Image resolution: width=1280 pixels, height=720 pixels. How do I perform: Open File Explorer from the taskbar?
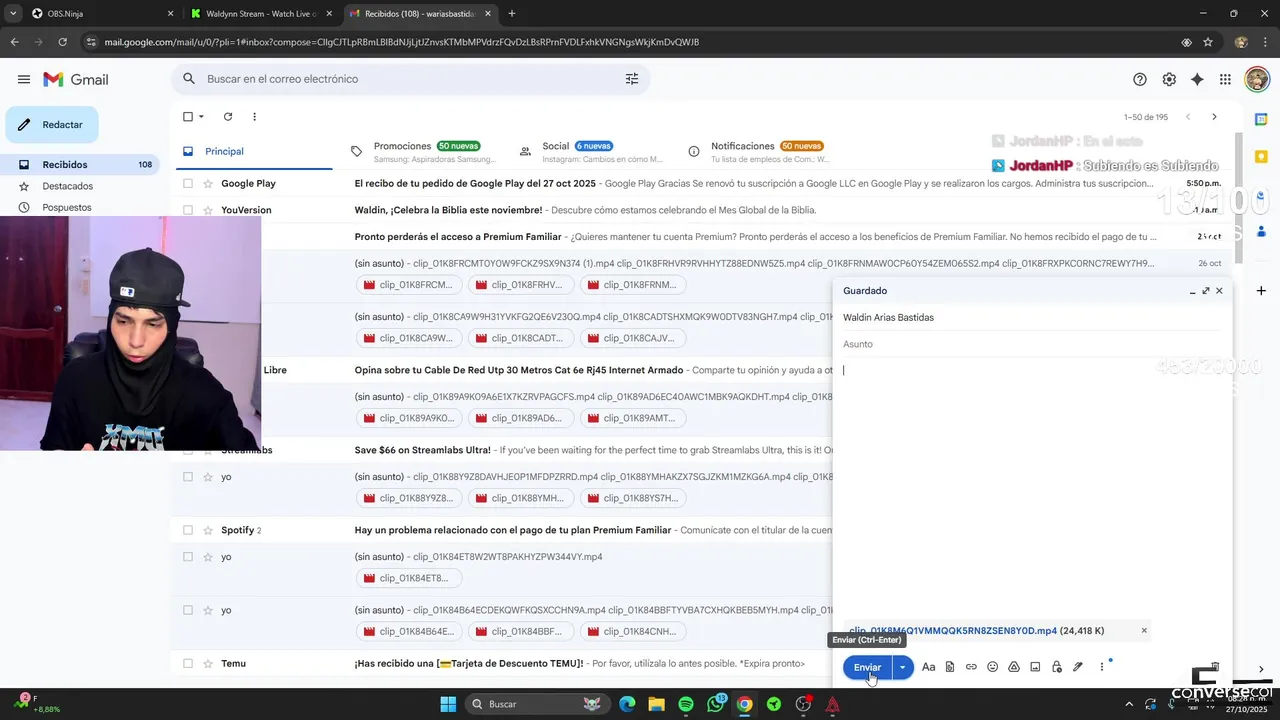tap(656, 704)
